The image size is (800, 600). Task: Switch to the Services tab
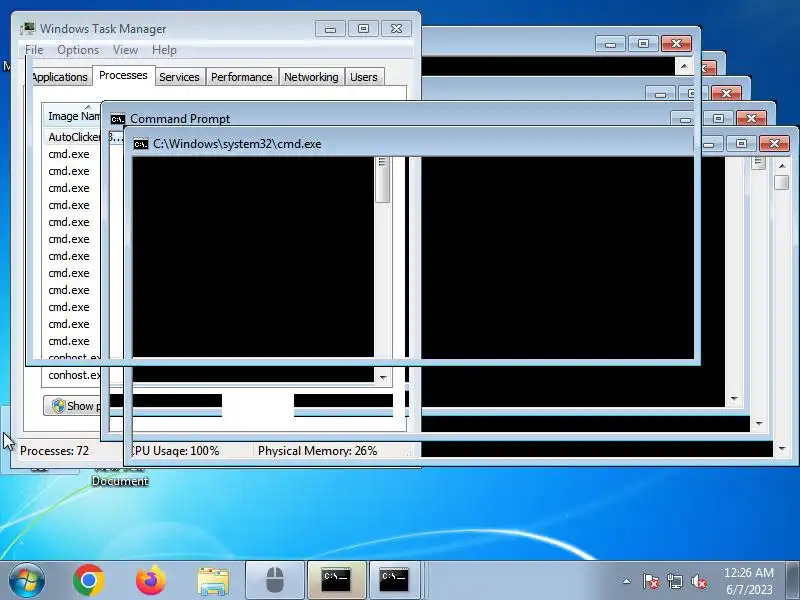click(179, 77)
